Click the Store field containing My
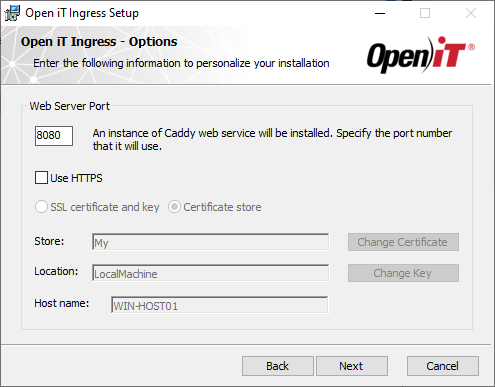Screen dimensions: 495x387 coord(210,242)
